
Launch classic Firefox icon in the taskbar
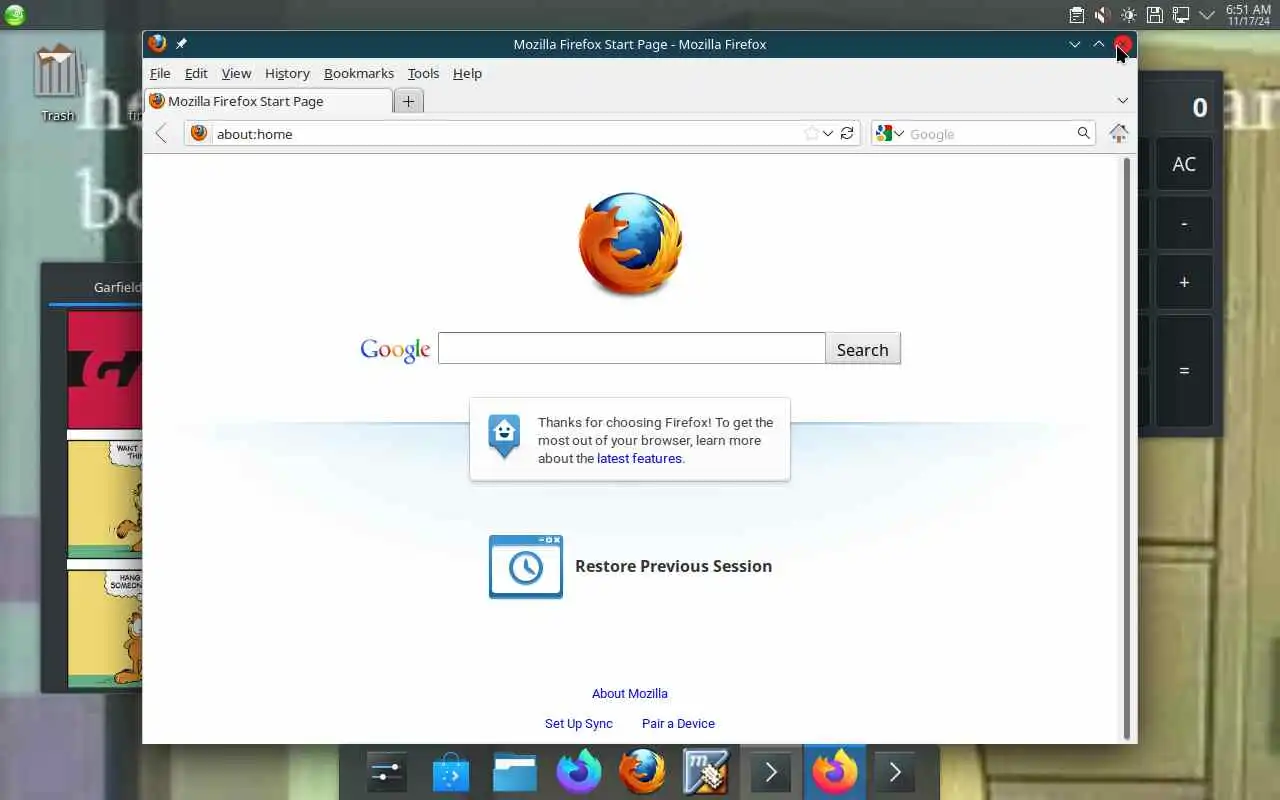pos(643,772)
